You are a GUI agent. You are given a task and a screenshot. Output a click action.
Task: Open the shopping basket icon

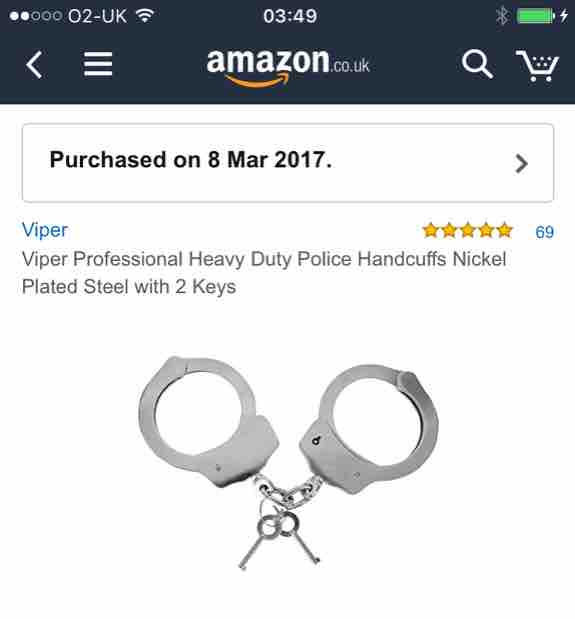pos(538,65)
